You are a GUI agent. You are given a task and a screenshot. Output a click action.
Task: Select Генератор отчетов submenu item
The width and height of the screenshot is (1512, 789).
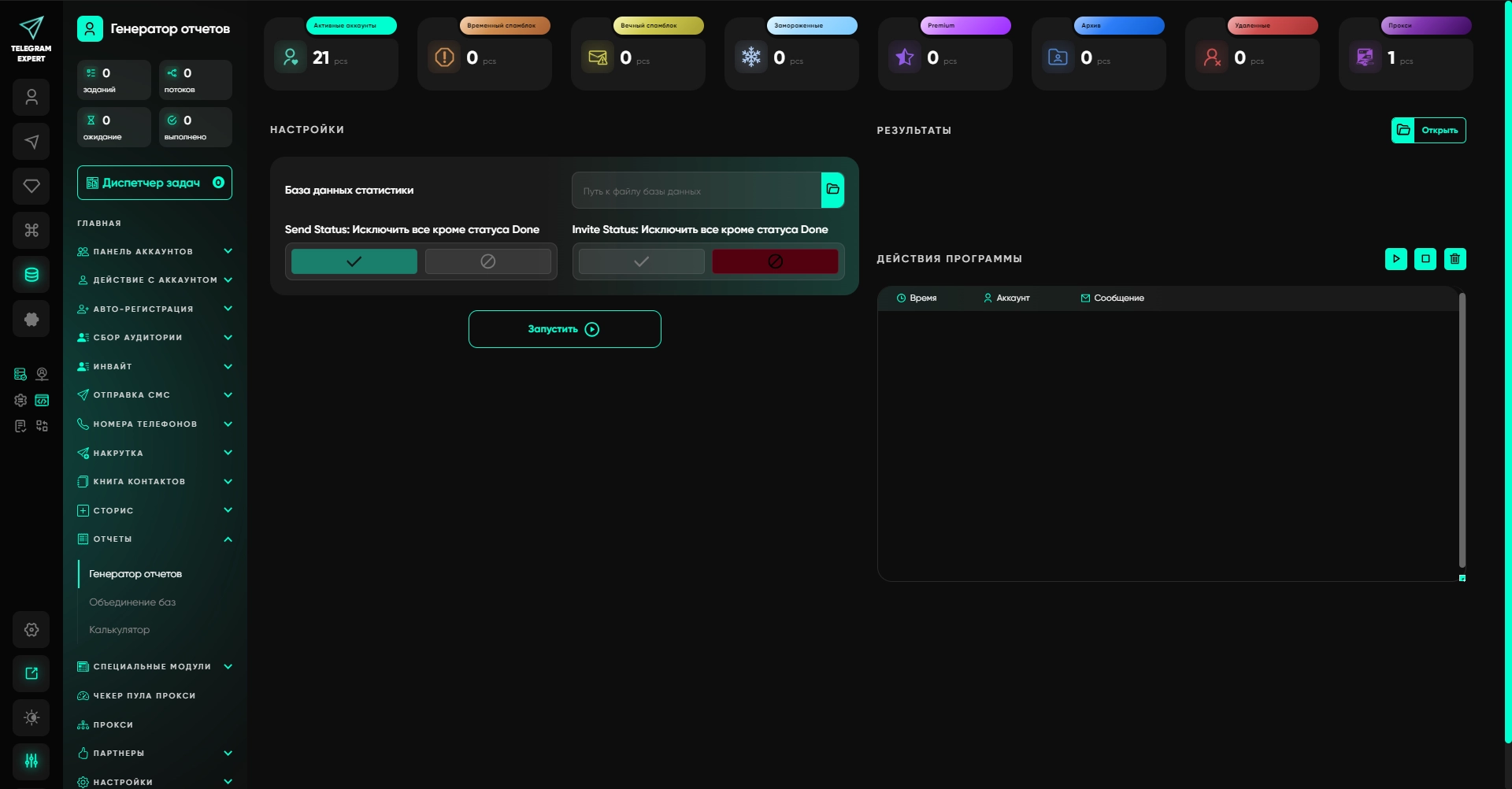coord(135,574)
